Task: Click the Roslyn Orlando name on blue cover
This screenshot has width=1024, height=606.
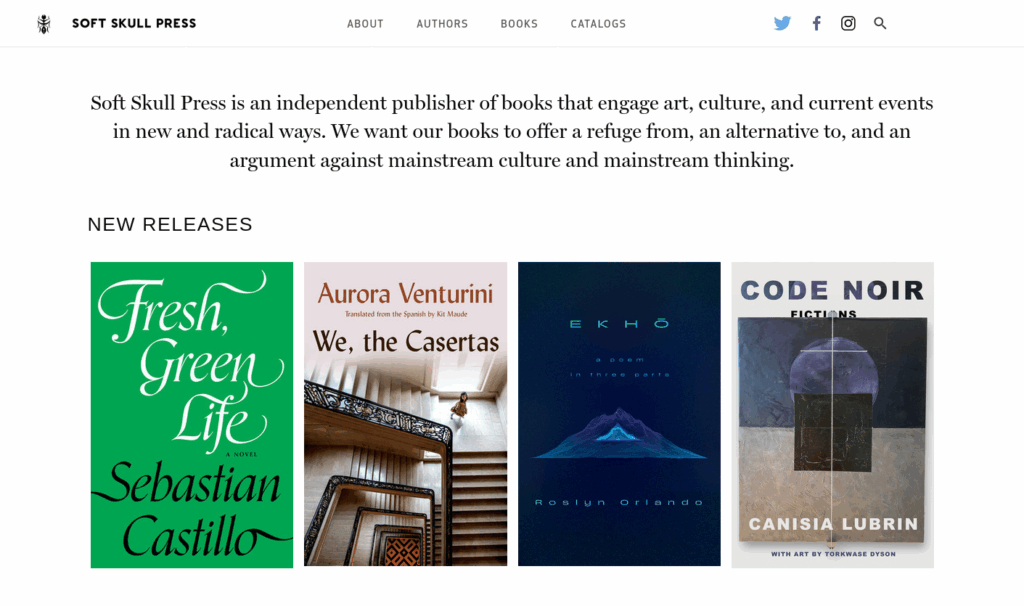Action: 619,502
